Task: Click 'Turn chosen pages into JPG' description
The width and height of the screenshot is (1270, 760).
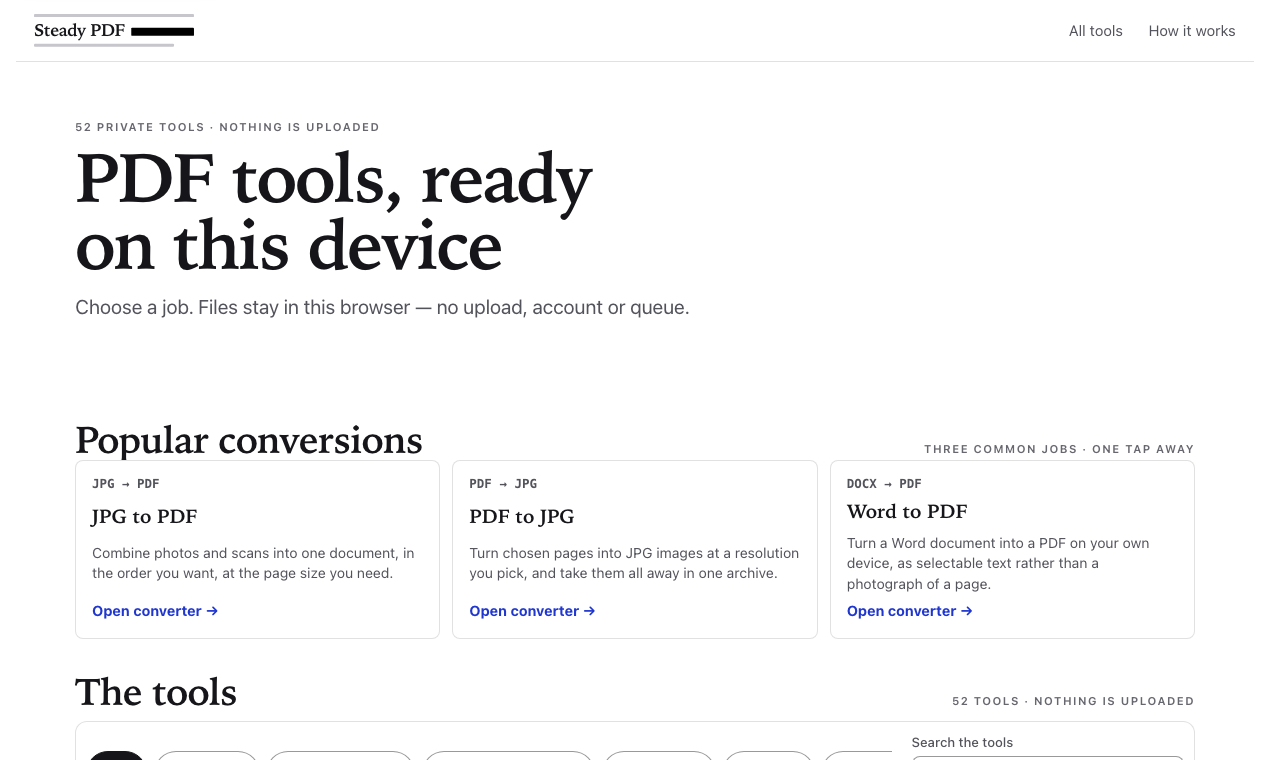Action: tap(634, 563)
